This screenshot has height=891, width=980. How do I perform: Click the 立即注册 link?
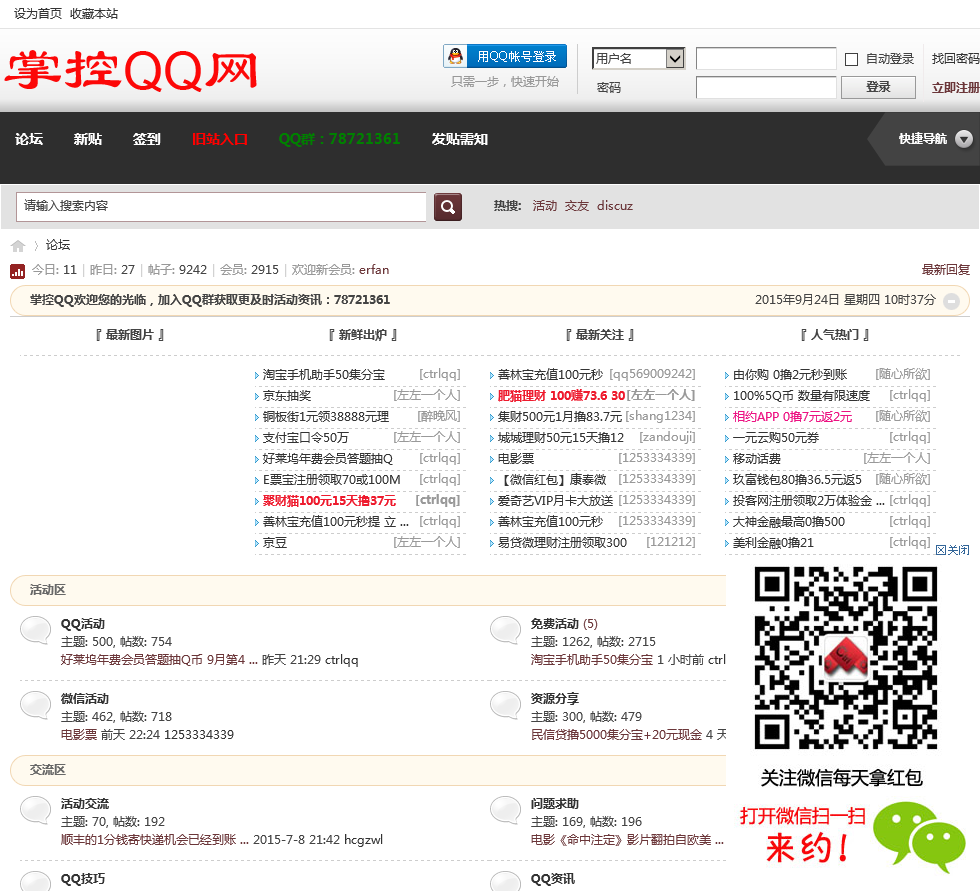pyautogui.click(x=956, y=87)
